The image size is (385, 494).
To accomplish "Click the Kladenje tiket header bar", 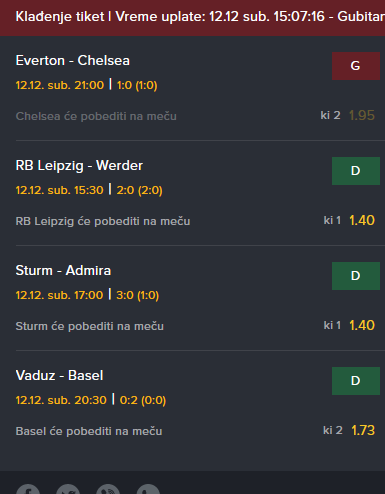I will [x=192, y=18].
